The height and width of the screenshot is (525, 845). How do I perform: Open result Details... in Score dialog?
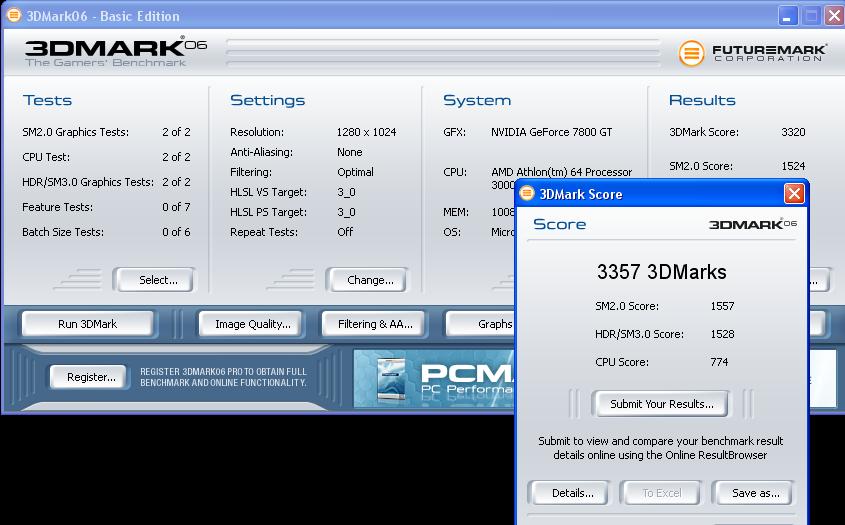(570, 493)
